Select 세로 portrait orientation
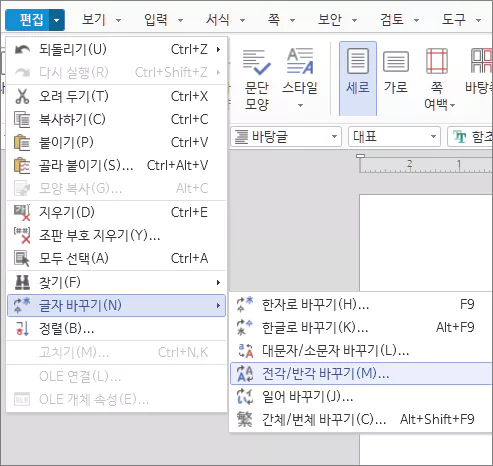Screen dimensions: 493x466 [358, 79]
